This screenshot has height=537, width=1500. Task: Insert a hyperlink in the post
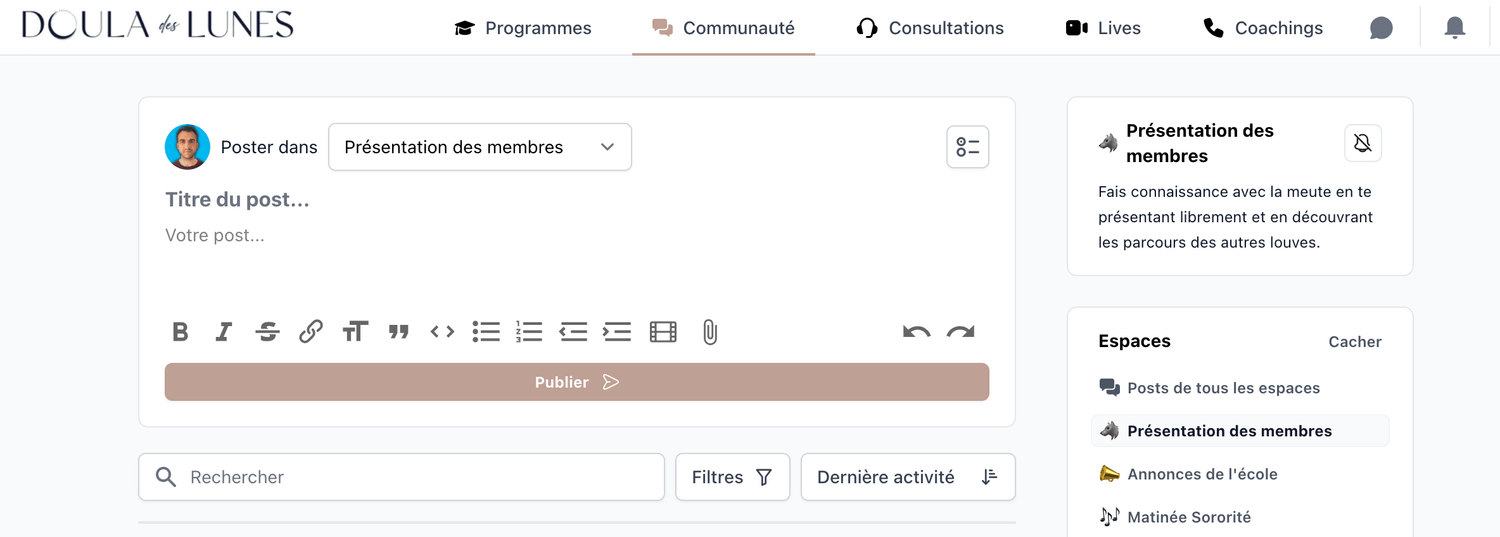(x=311, y=332)
